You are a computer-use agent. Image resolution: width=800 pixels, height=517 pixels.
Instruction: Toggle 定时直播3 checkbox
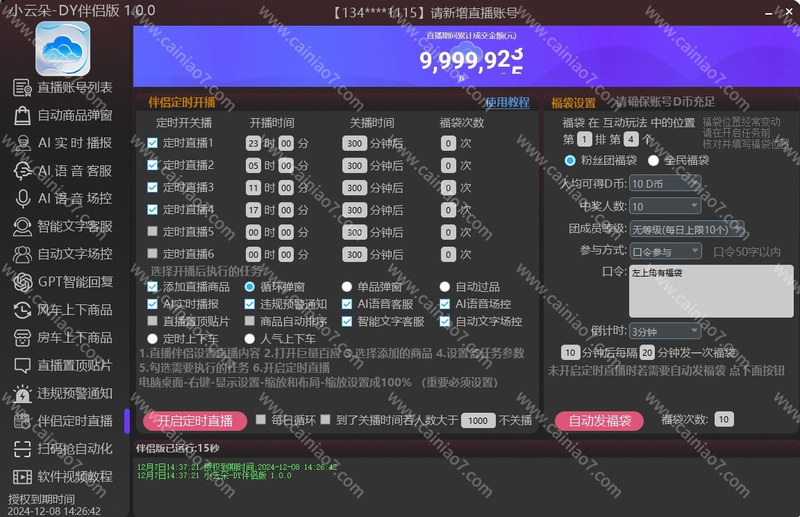(152, 187)
